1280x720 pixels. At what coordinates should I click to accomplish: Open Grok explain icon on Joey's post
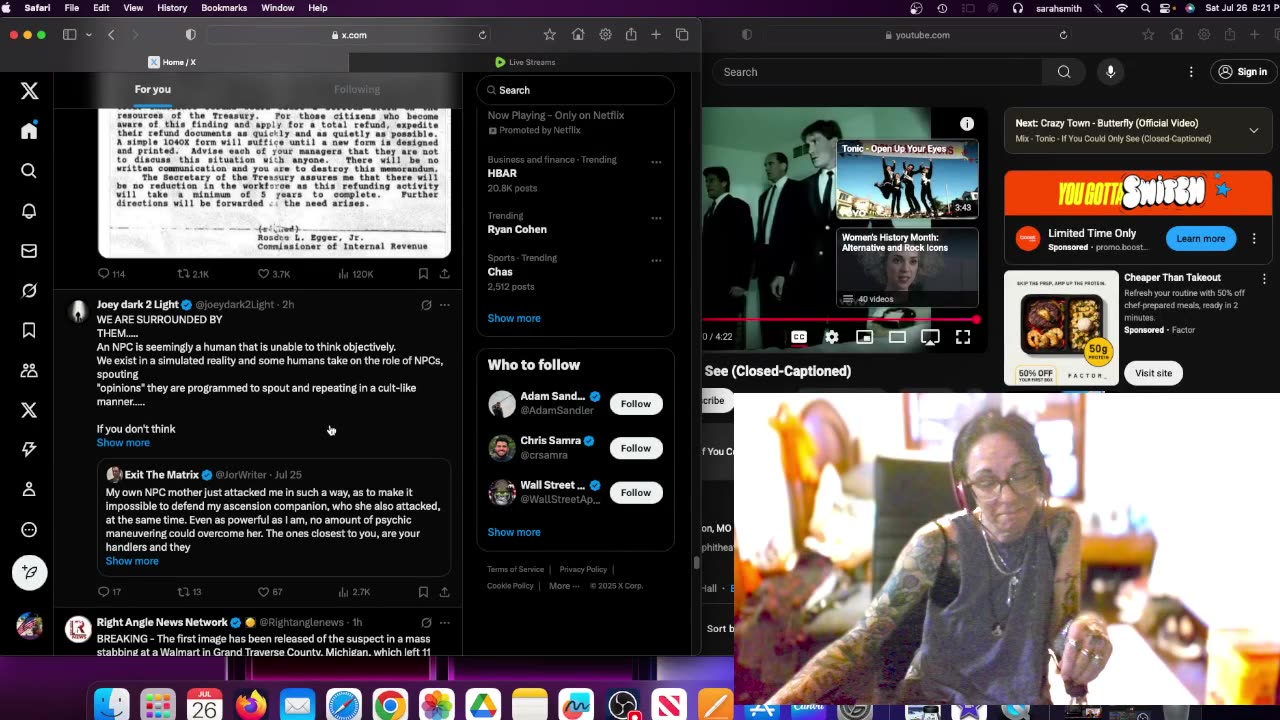pyautogui.click(x=426, y=305)
